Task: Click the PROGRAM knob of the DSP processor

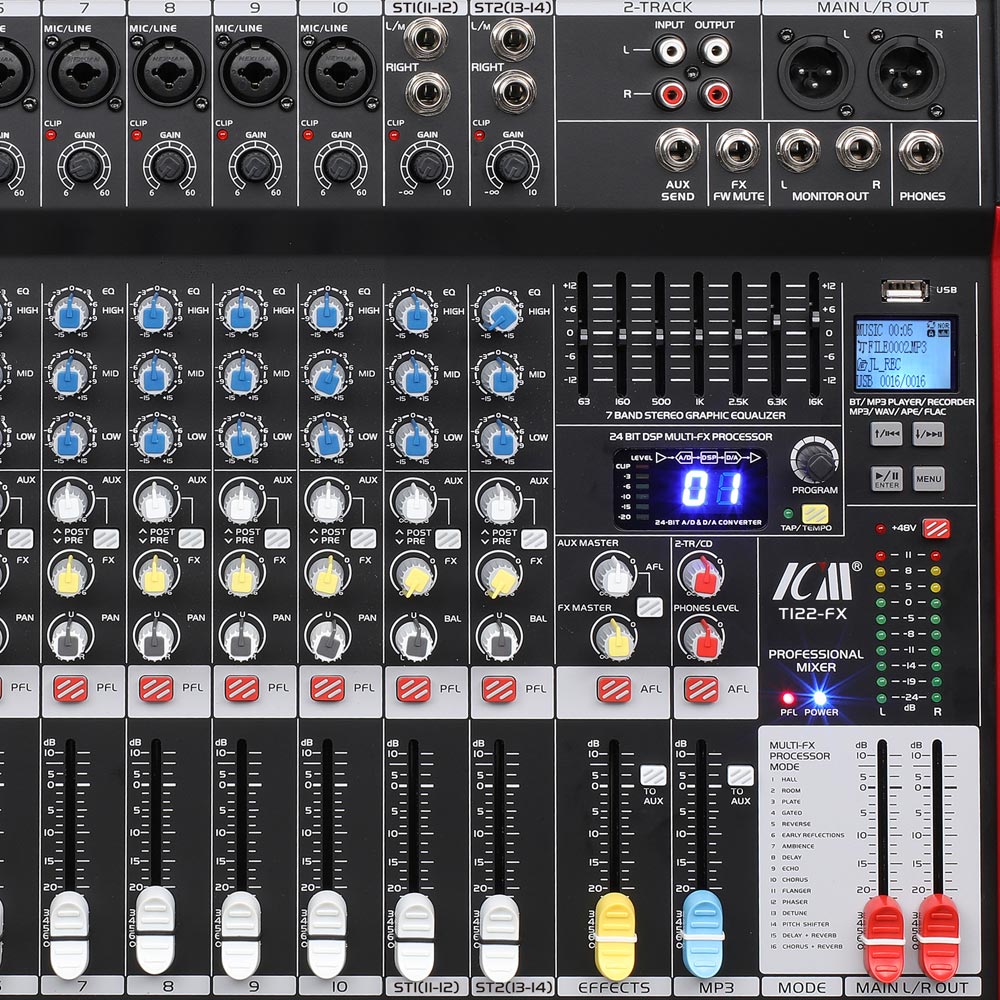Action: 814,460
